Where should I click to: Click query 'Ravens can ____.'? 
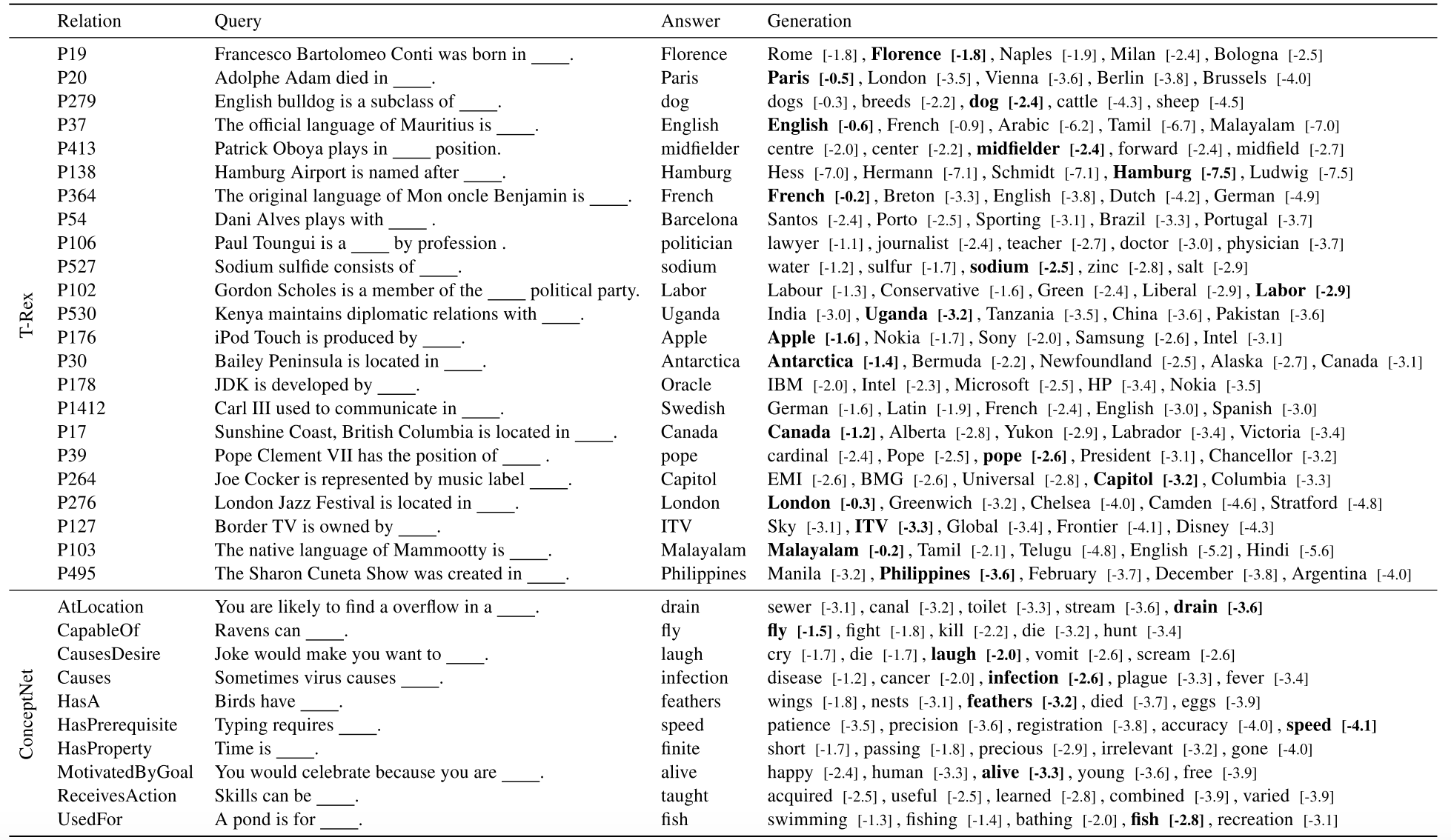click(281, 630)
